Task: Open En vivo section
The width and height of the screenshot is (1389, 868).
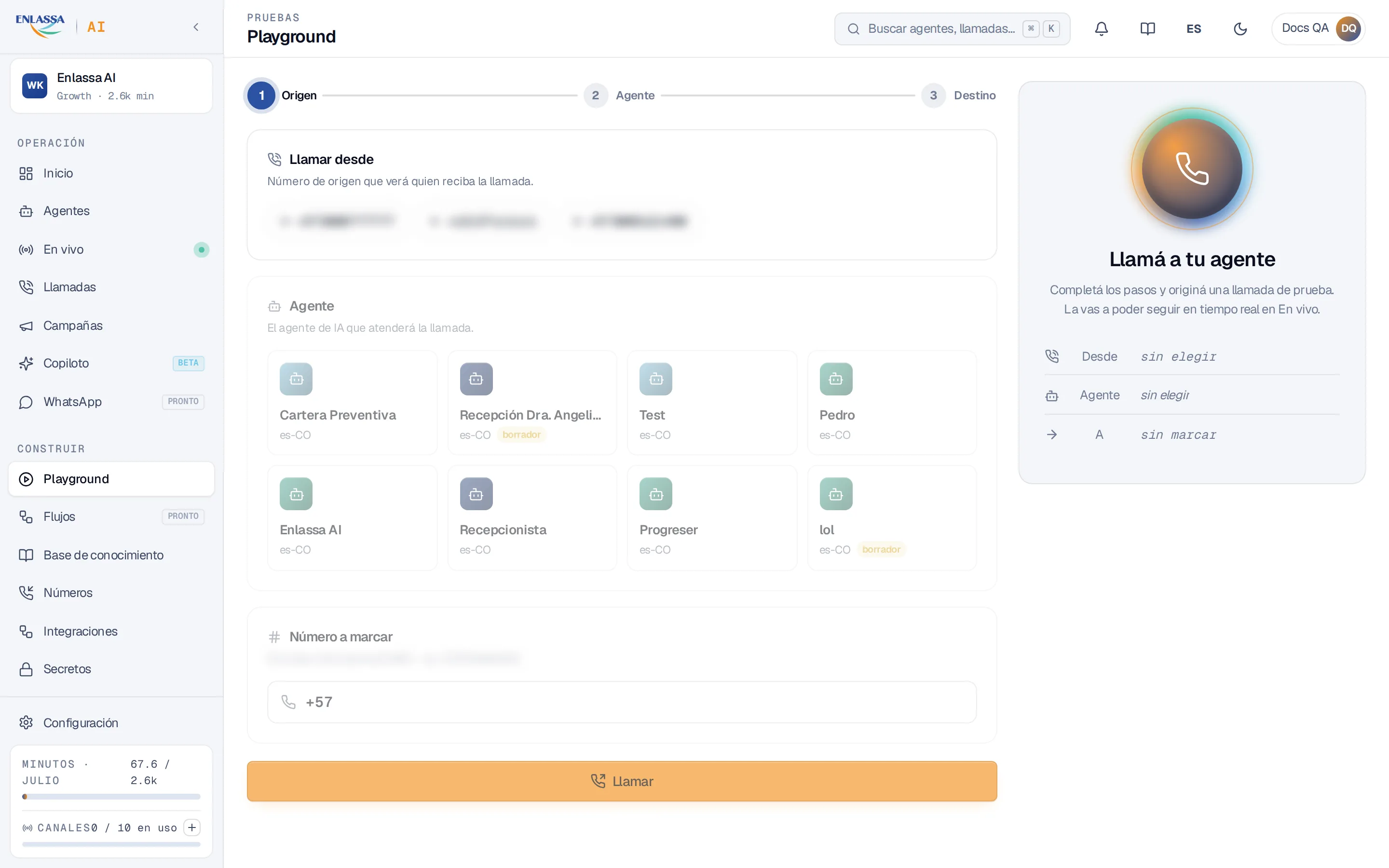Action: (111, 250)
